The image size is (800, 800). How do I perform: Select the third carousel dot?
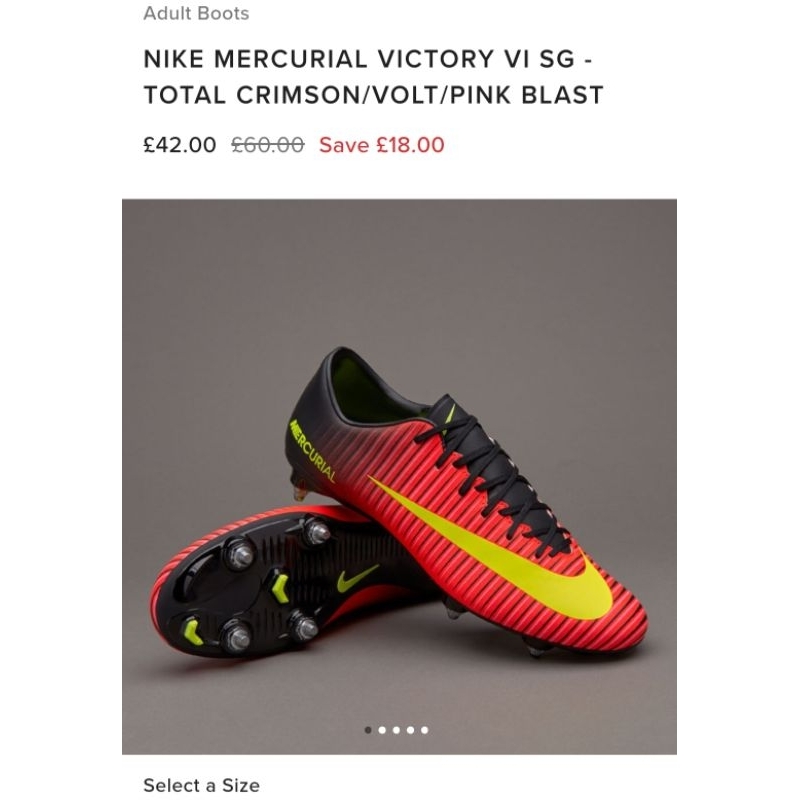coord(396,730)
